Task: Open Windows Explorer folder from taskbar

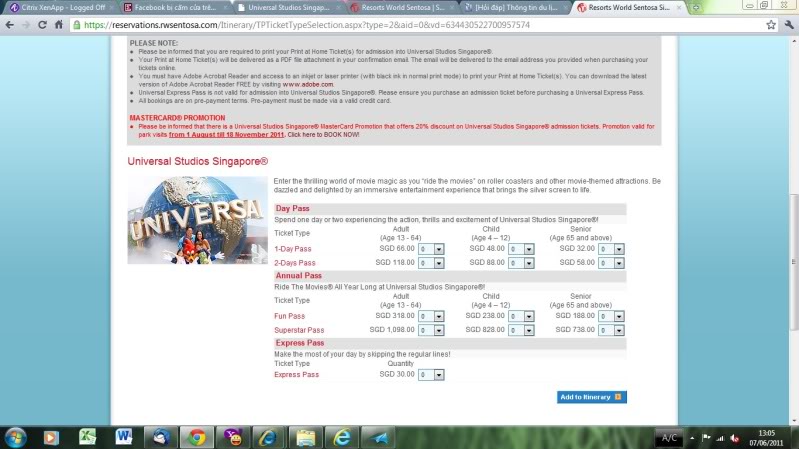Action: (305, 437)
